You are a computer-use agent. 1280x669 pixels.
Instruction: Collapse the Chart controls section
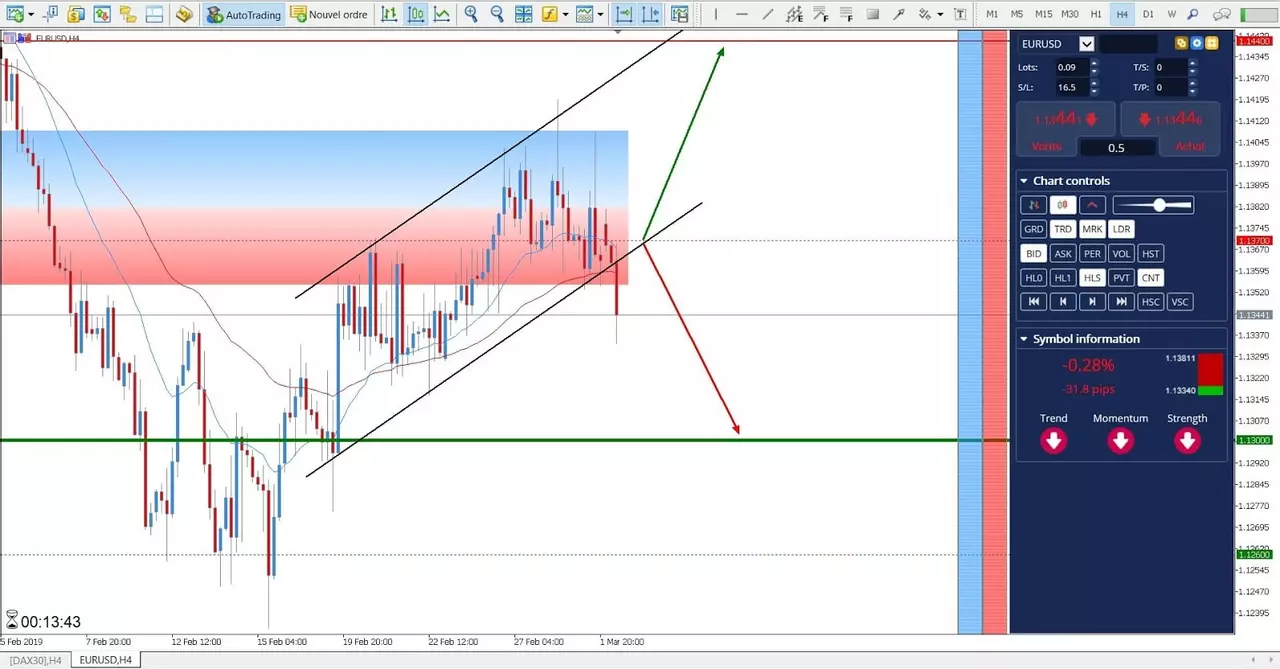(x=1024, y=181)
